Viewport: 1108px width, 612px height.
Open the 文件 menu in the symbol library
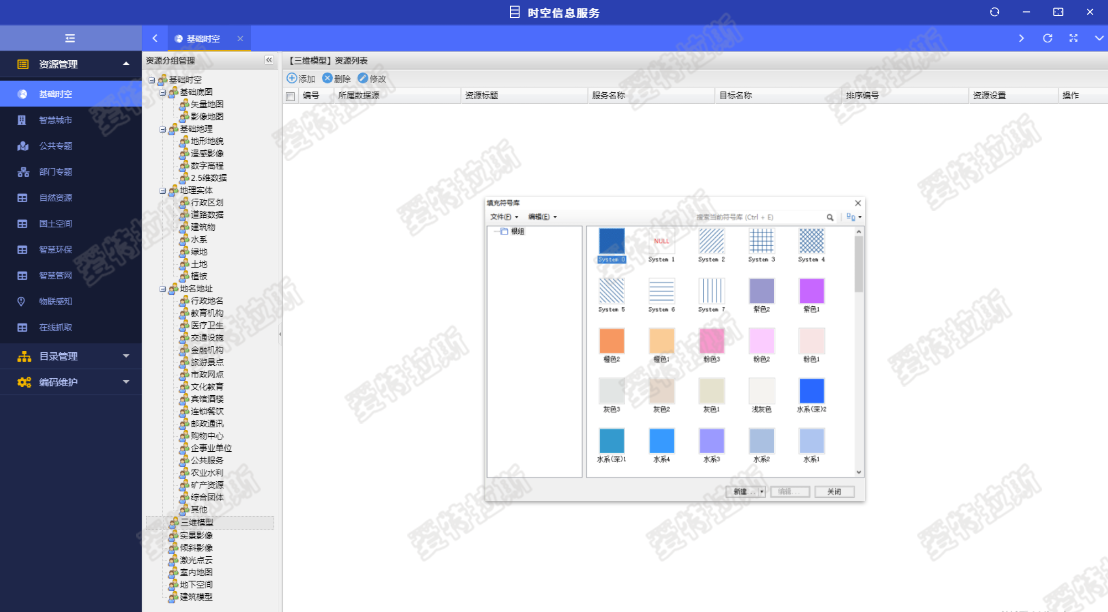pyautogui.click(x=503, y=217)
